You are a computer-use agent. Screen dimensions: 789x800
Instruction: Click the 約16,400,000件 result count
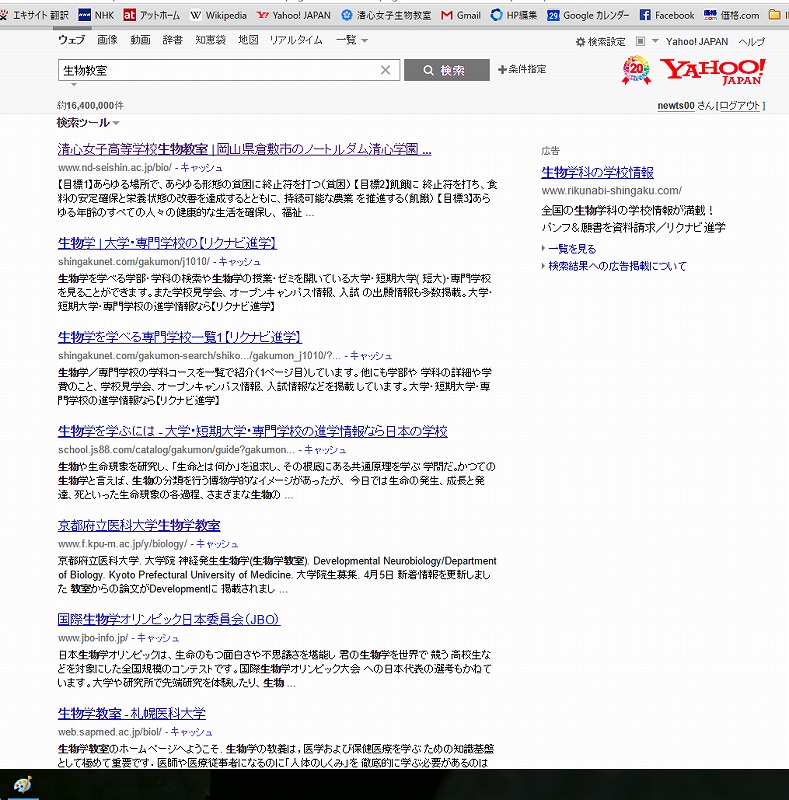(x=90, y=106)
